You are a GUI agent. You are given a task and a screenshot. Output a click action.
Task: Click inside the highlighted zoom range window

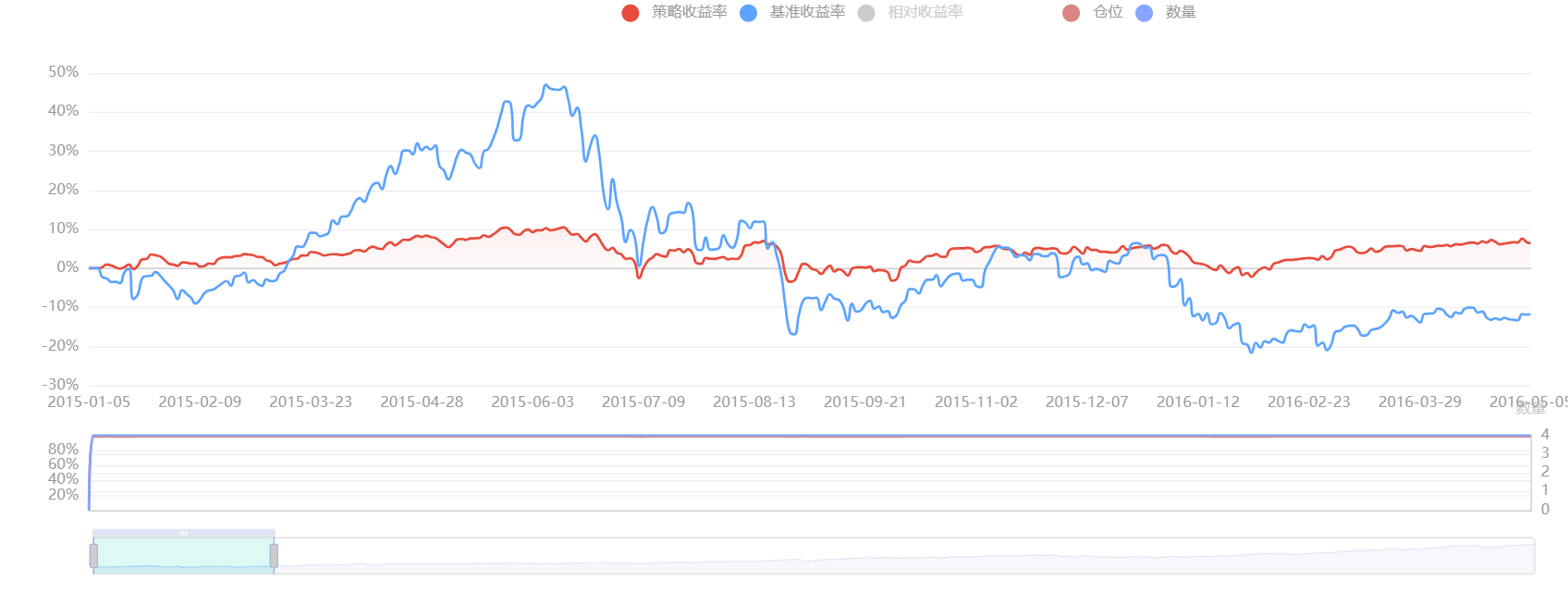[x=184, y=556]
